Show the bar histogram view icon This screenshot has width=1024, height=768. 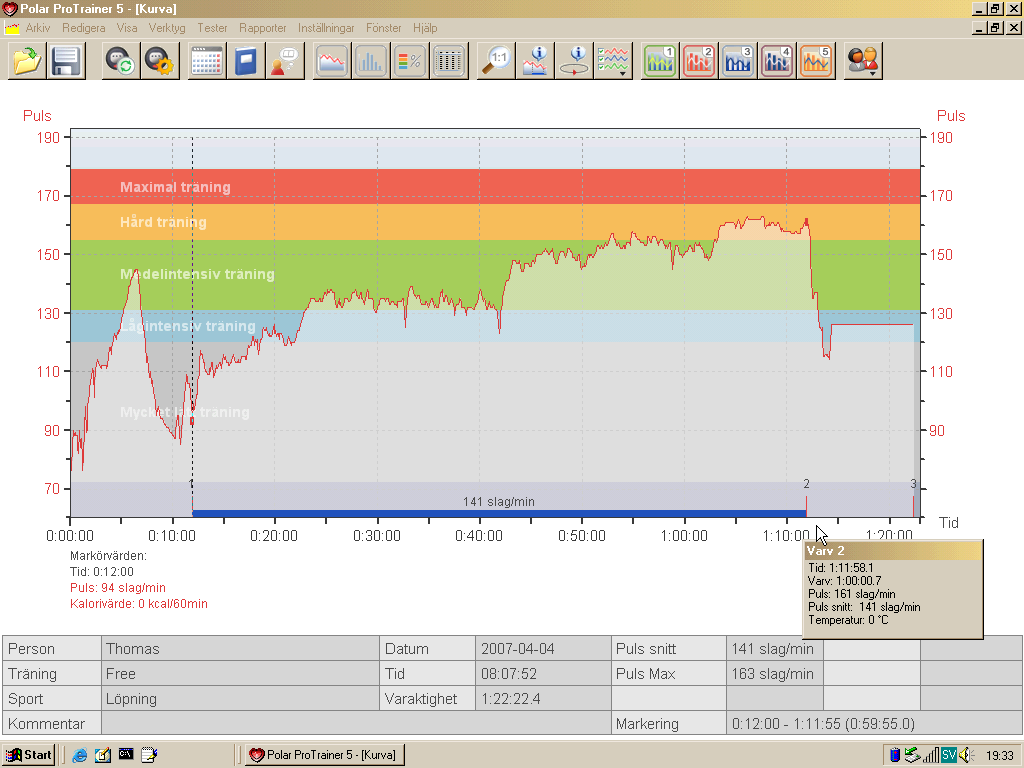coord(371,61)
